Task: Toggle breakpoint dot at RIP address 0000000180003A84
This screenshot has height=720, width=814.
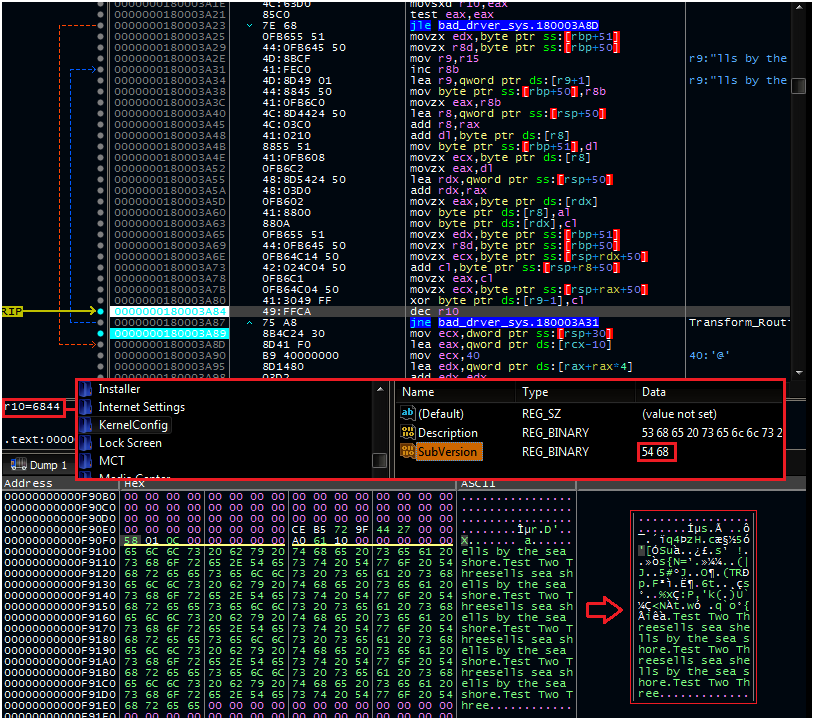Action: click(101, 311)
